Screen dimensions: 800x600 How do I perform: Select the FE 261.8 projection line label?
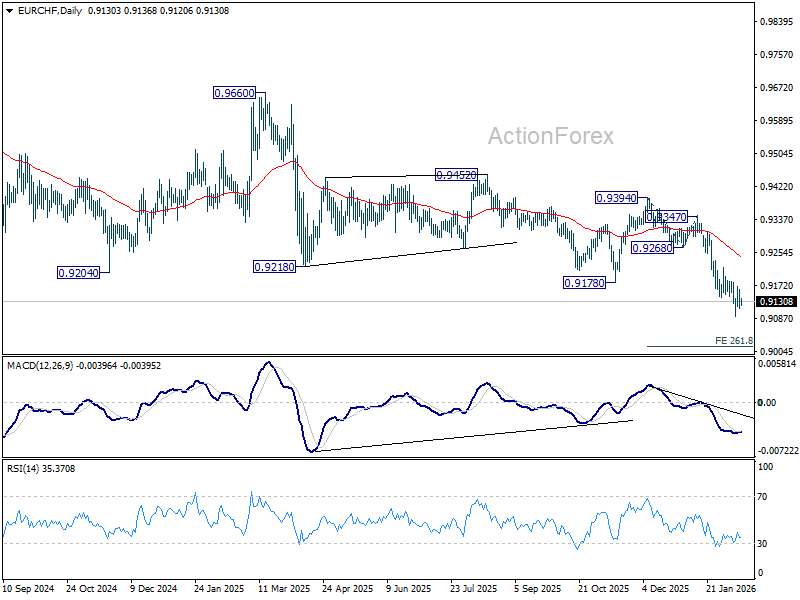(x=734, y=341)
